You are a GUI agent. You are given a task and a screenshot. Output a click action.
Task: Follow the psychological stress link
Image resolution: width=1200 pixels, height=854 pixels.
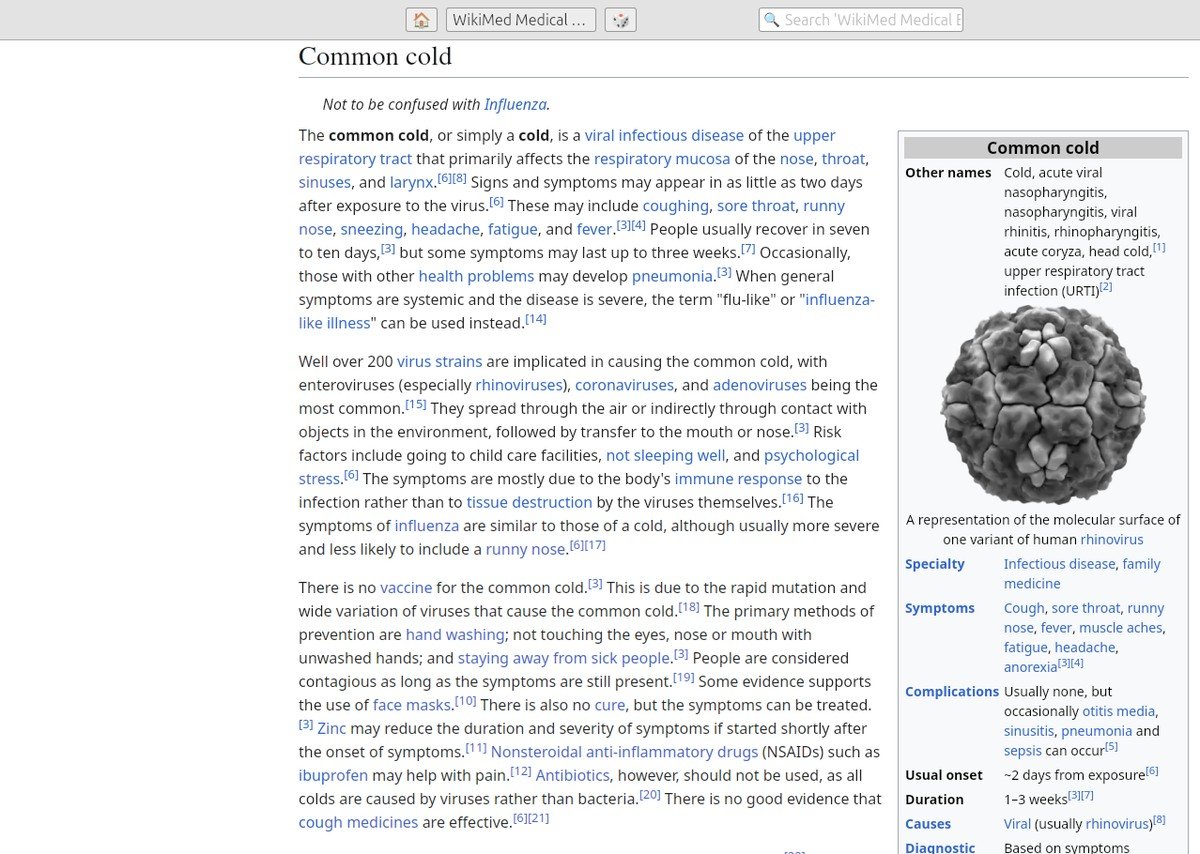click(579, 467)
